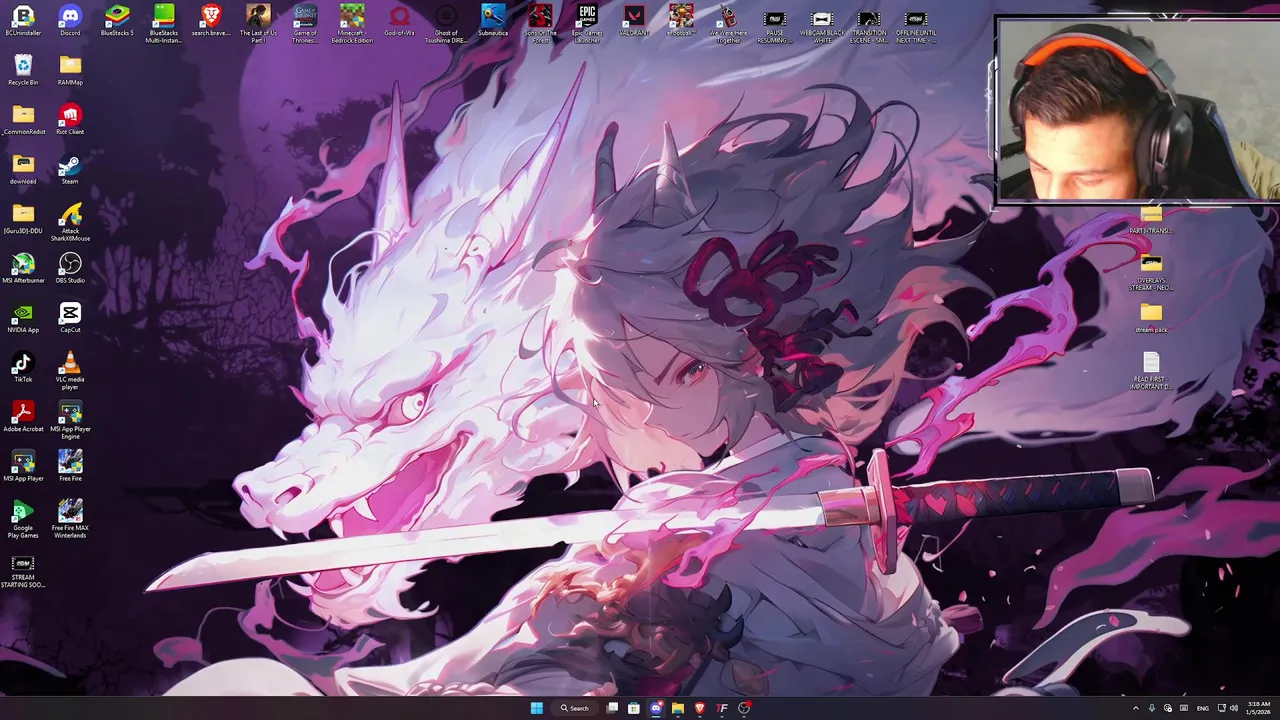Select the RAMMap folder icon
Screen dimensions: 1280x720
[70, 70]
